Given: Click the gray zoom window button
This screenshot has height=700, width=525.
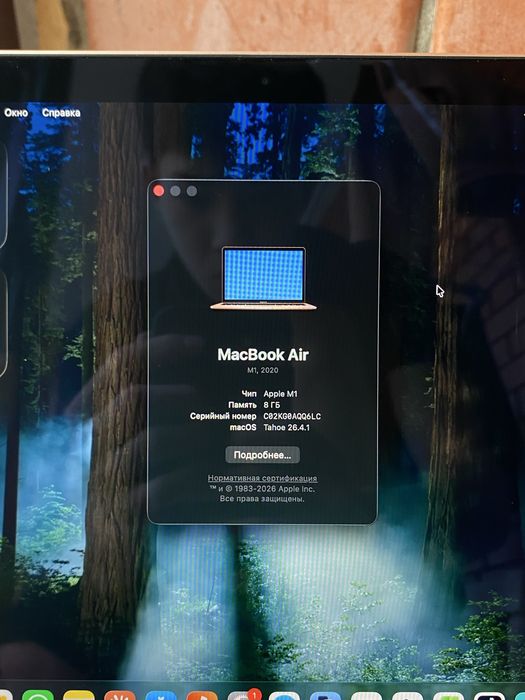Looking at the screenshot, I should pyautogui.click(x=192, y=191).
